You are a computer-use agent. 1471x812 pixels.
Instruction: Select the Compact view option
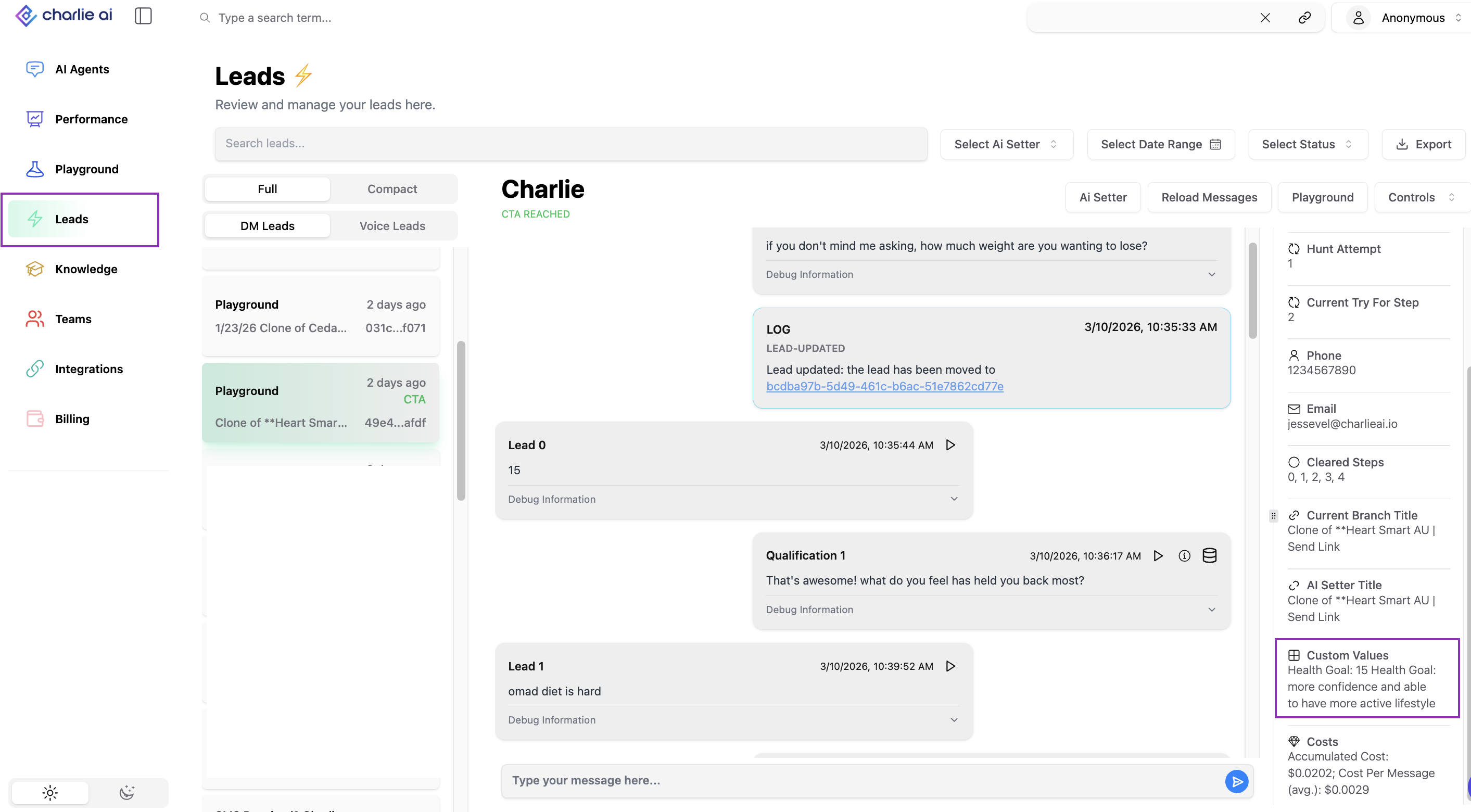[x=392, y=189]
